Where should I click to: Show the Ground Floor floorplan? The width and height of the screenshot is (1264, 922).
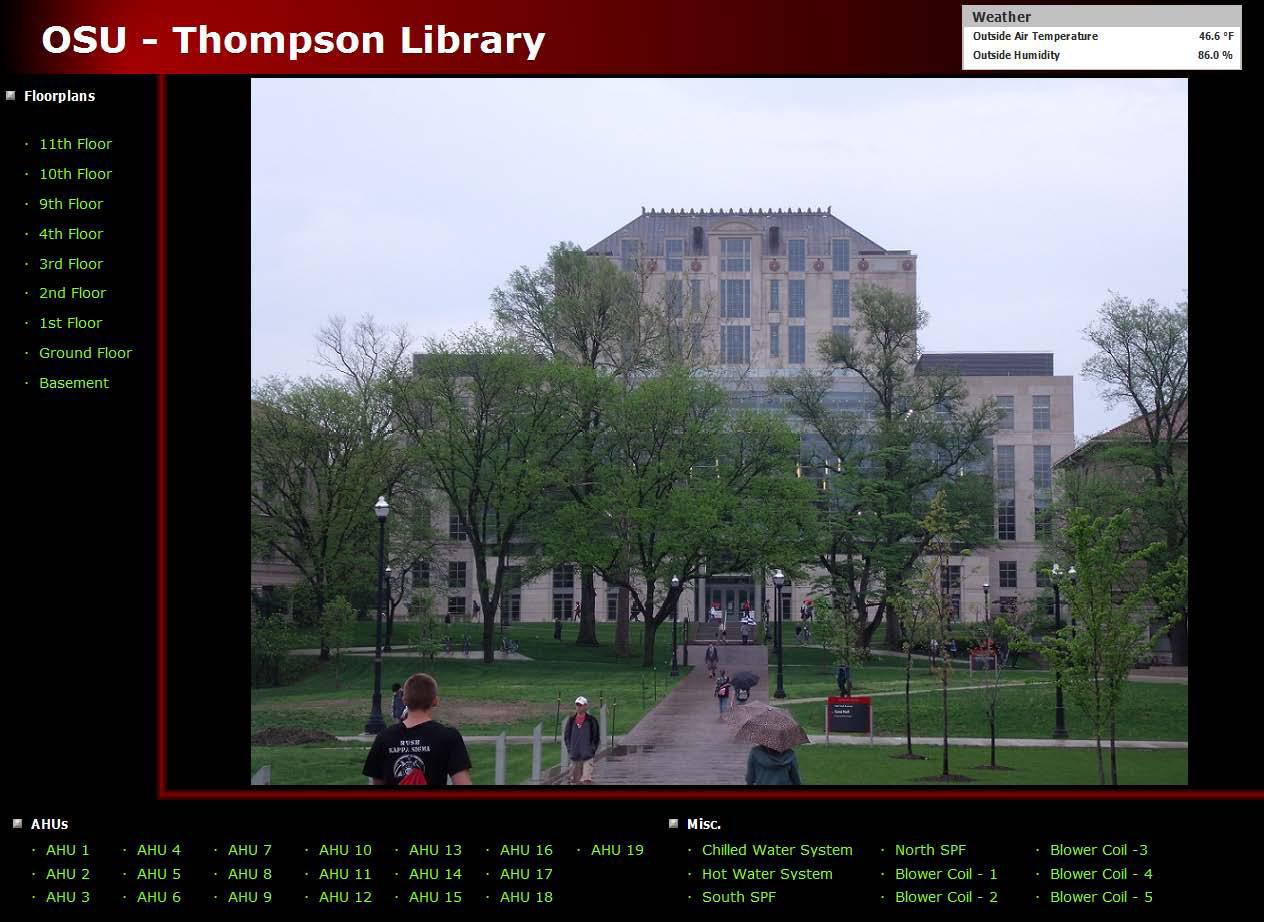(x=85, y=353)
